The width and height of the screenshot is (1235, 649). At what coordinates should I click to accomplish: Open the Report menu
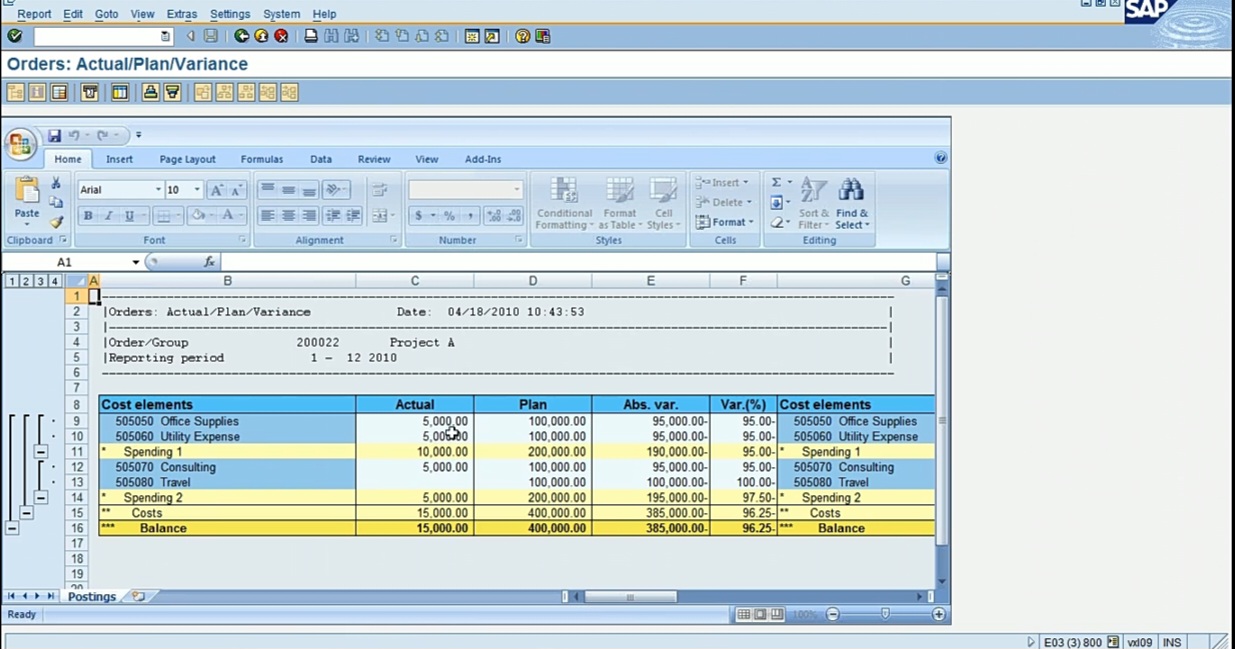pyautogui.click(x=34, y=14)
